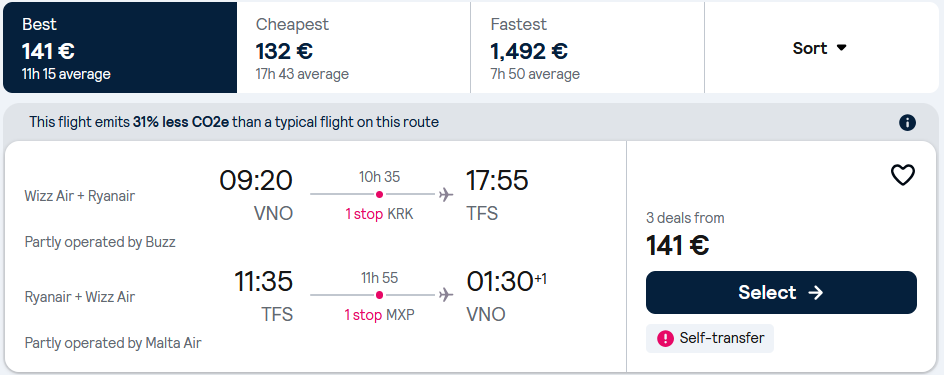Click the Self-transfer badge
Image resolution: width=944 pixels, height=375 pixels.
710,338
